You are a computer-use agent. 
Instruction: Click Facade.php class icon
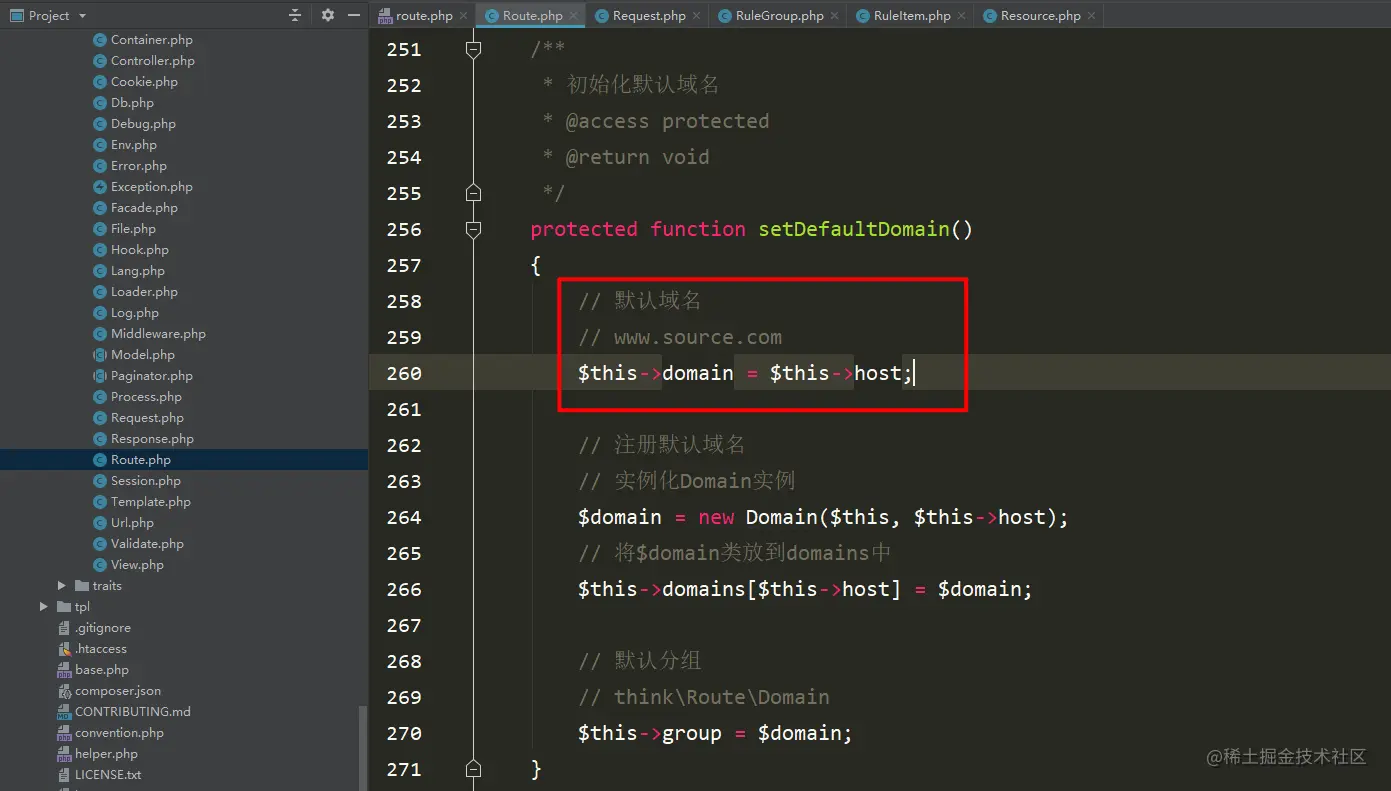click(100, 208)
